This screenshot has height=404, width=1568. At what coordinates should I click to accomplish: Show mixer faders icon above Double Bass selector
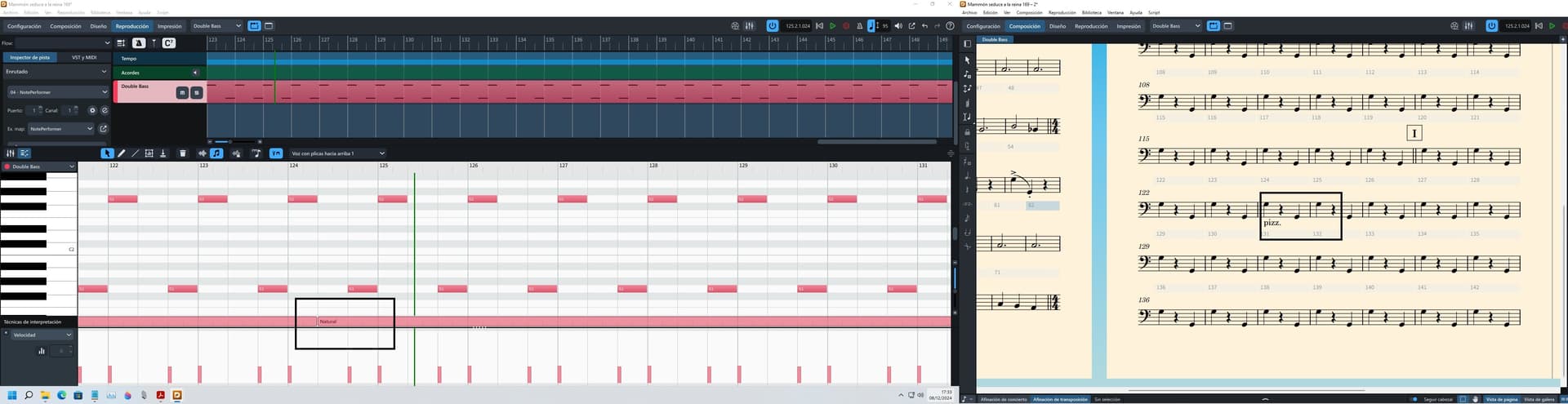[x=11, y=153]
